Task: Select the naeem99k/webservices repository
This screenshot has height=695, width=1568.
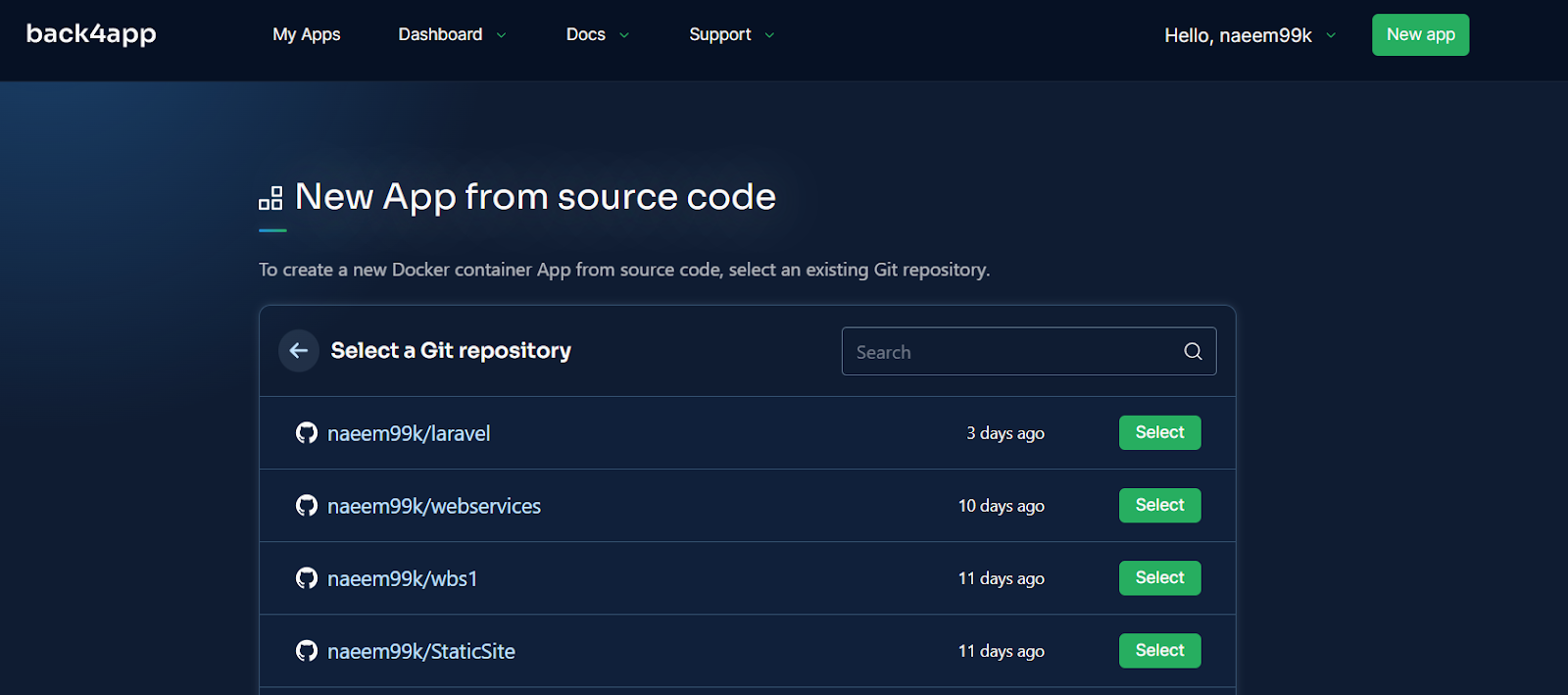Action: click(x=1160, y=505)
